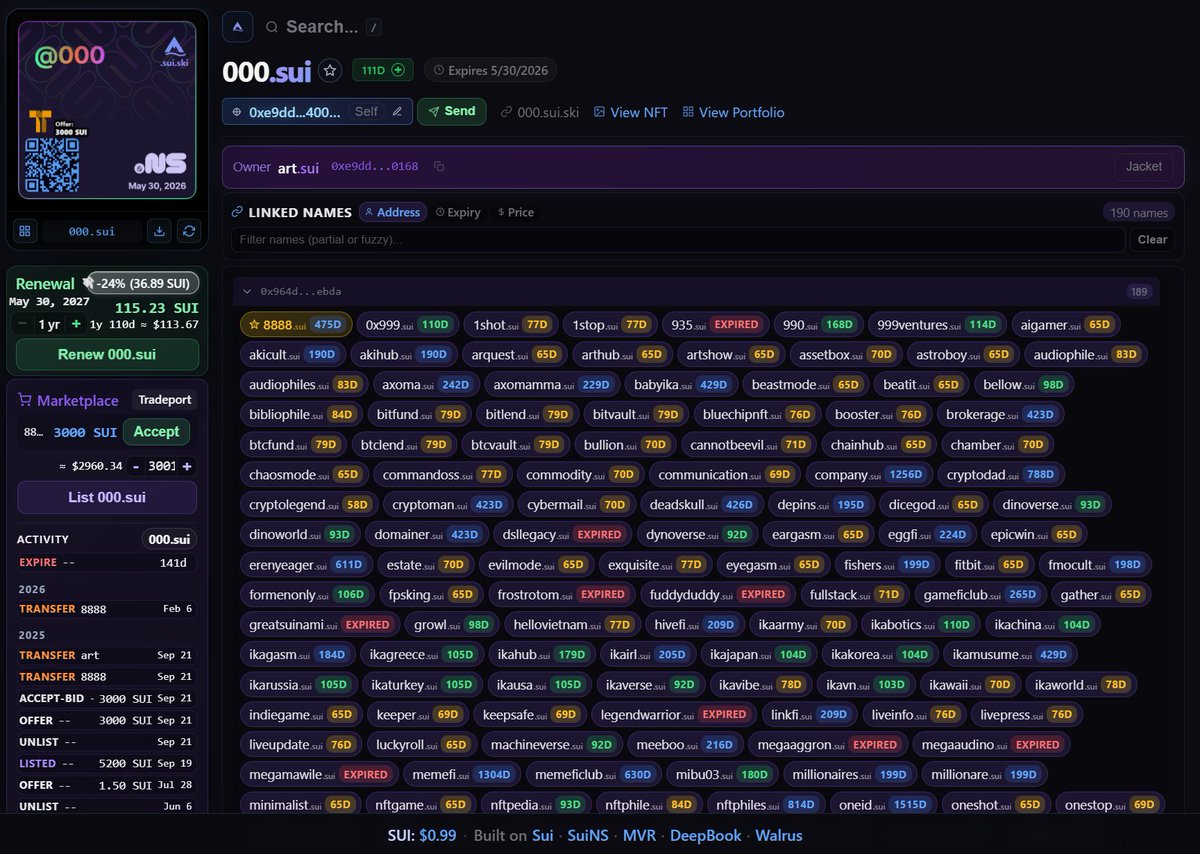Decrease the bid price with the minus

[x=137, y=466]
